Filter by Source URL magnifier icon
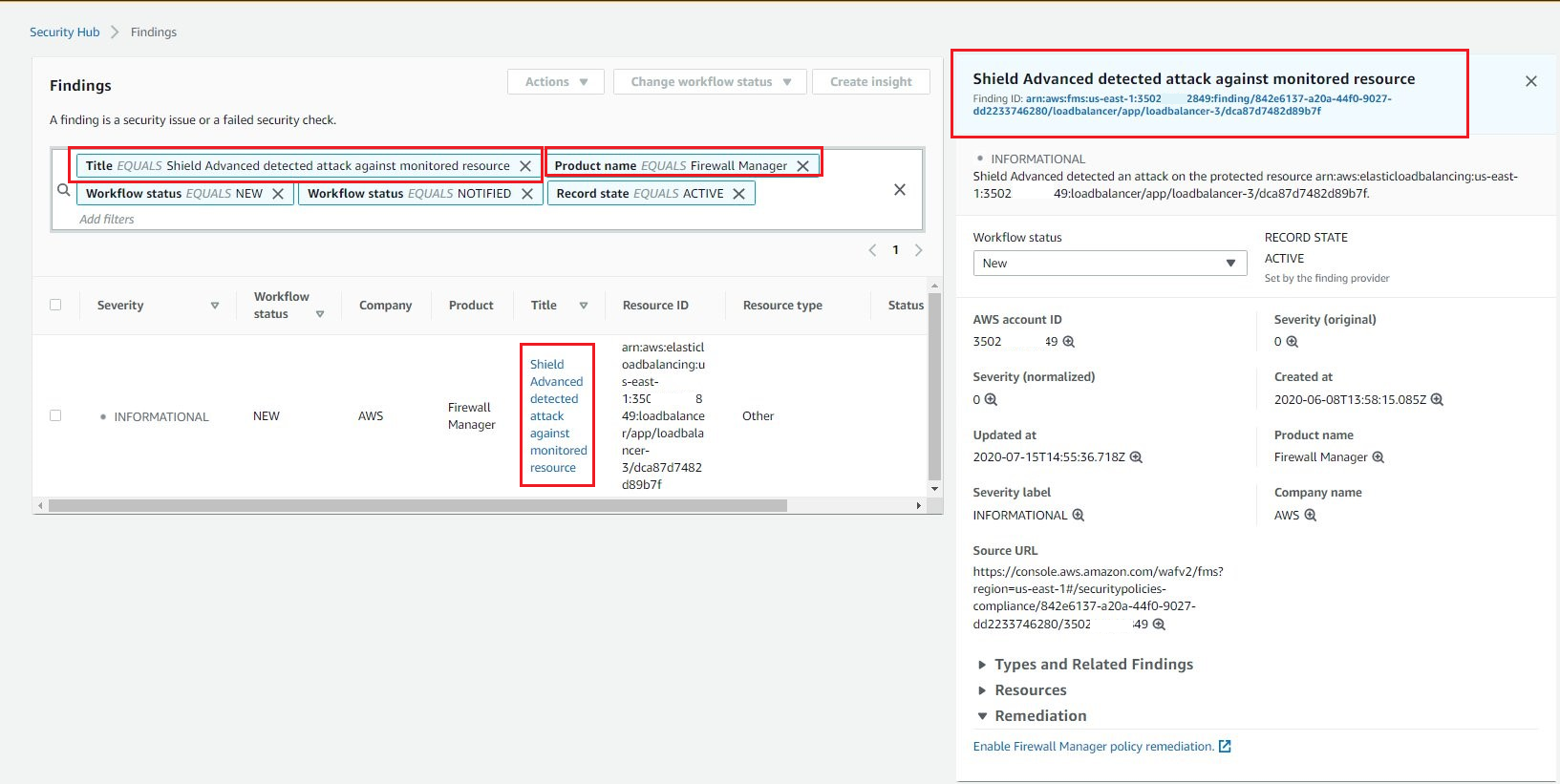Screen dimensions: 1560x784 (1159, 625)
